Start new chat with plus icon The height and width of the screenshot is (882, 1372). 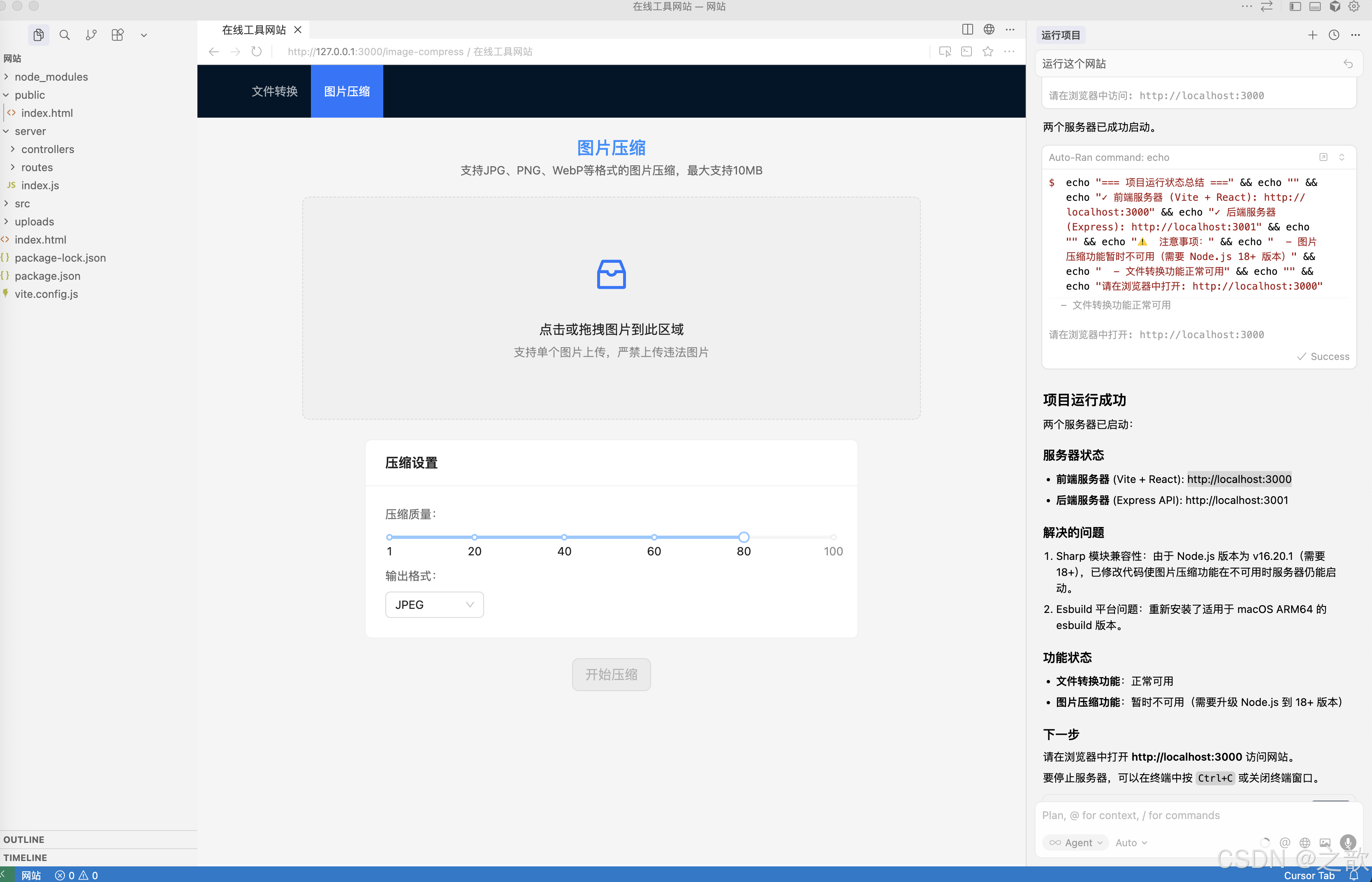[1312, 35]
